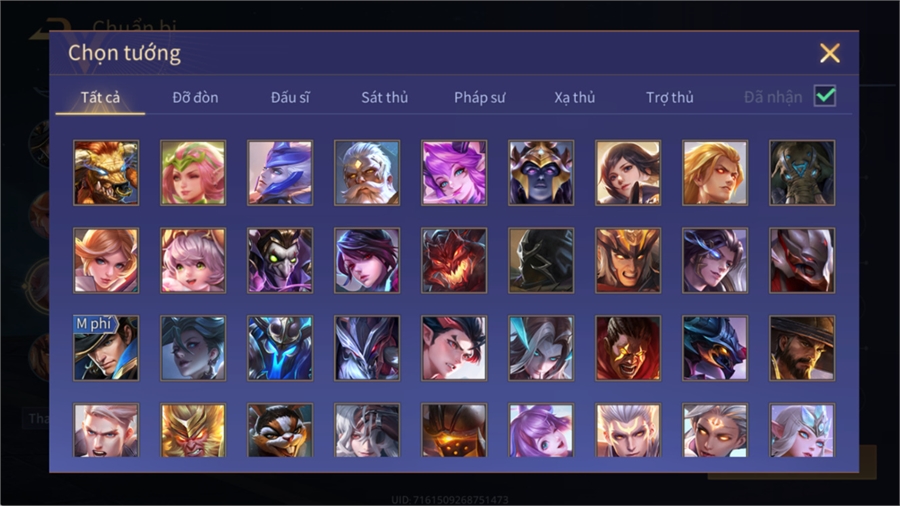
Task: Switch to the "Đỡ đòn" tab
Action: tap(195, 98)
